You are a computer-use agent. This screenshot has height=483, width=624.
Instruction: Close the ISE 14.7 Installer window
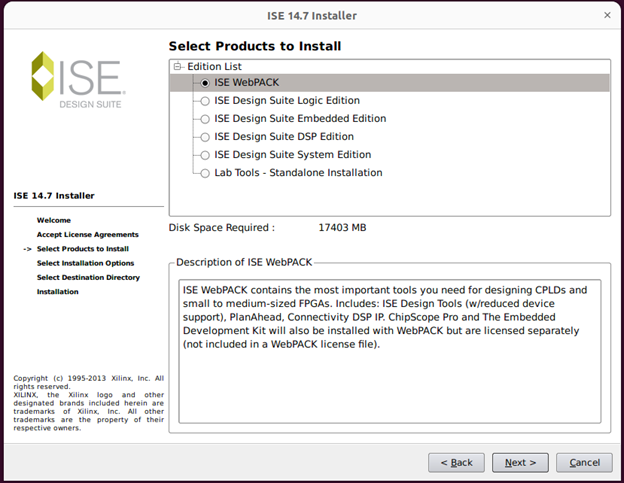pos(607,15)
